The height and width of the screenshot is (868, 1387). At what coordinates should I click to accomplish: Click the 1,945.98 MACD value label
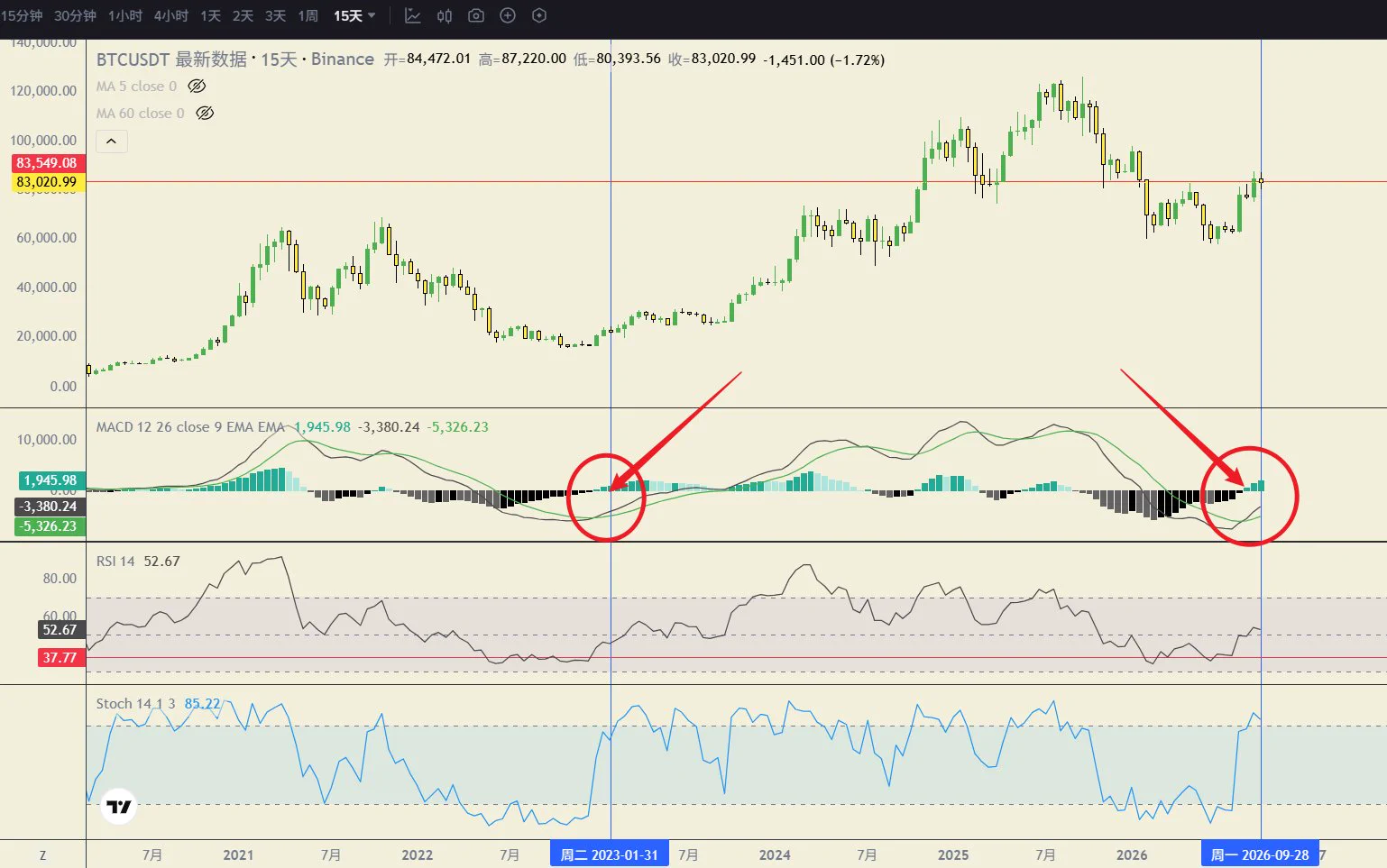point(51,480)
